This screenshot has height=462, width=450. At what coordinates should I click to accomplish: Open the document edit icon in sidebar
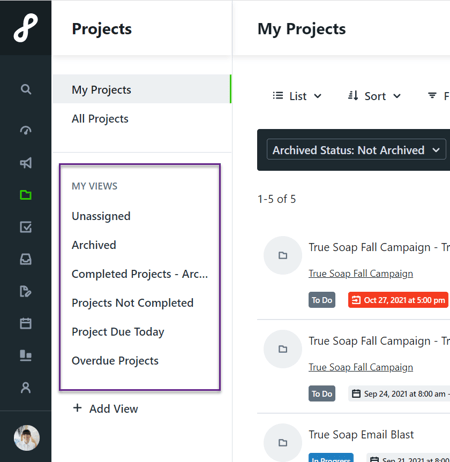coord(26,291)
